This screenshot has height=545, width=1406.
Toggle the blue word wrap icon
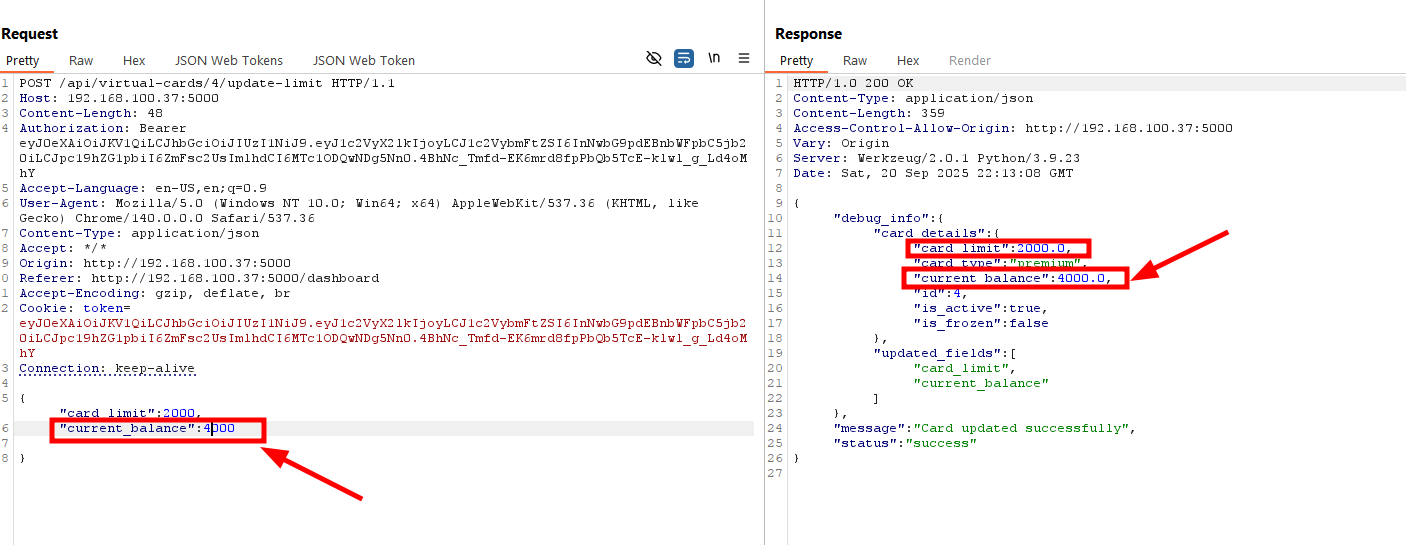pos(684,59)
